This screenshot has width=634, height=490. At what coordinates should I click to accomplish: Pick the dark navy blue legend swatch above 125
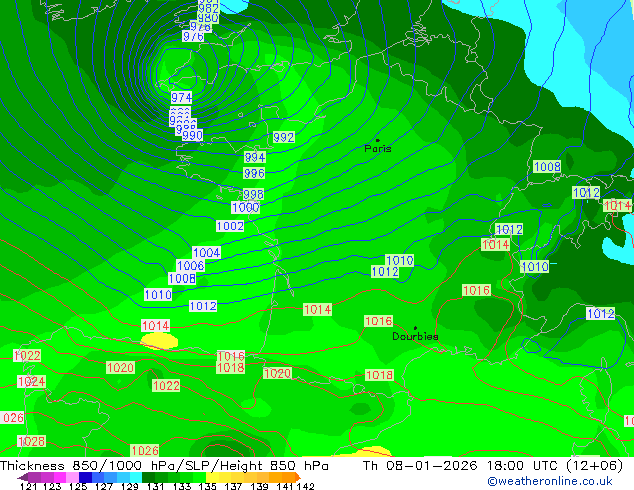tap(85, 477)
